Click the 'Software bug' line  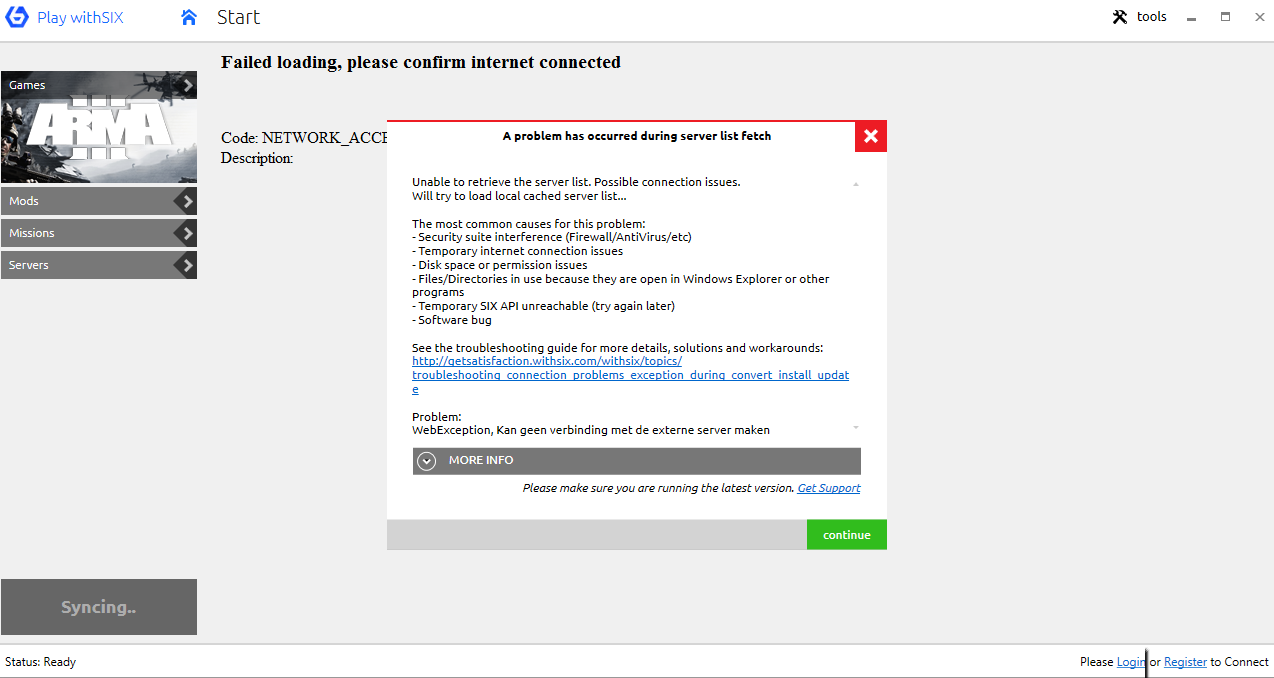(452, 320)
